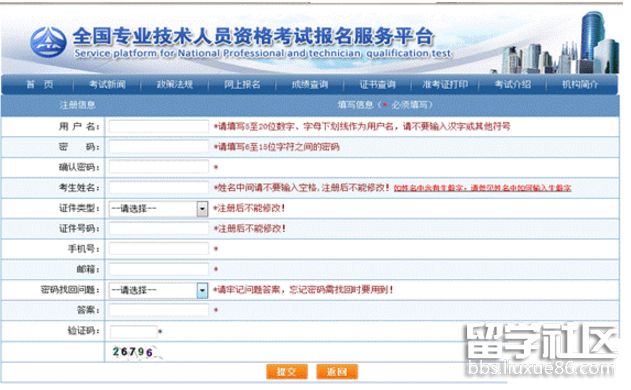This screenshot has height=390, width=631.
Task: Click the platform title 全国专业技术人员资格考试报名服务平台
Action: click(254, 36)
